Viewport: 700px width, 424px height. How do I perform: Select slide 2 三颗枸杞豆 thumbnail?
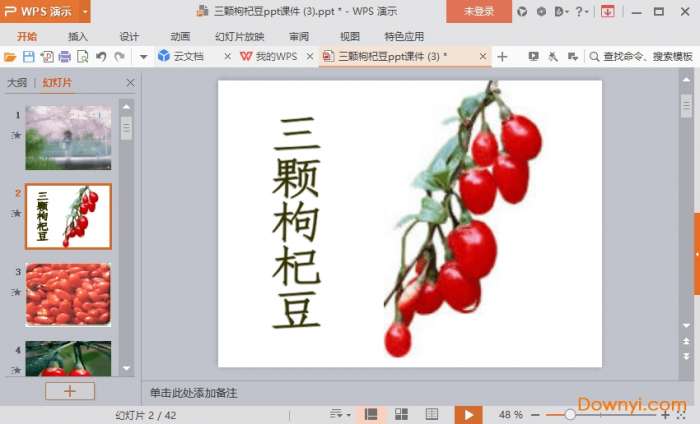(68, 216)
